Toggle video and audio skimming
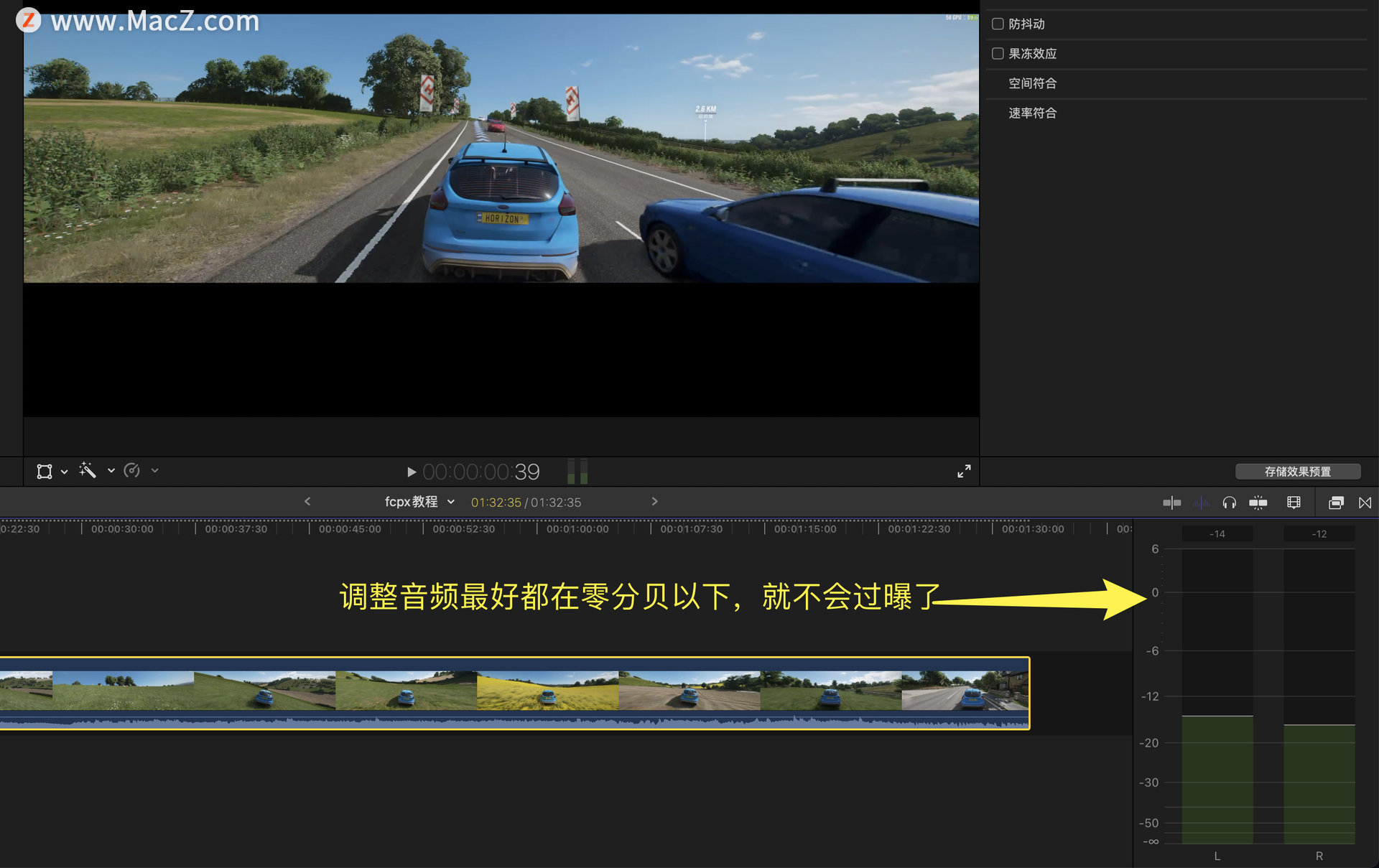The height and width of the screenshot is (868, 1379). pyautogui.click(x=1172, y=503)
